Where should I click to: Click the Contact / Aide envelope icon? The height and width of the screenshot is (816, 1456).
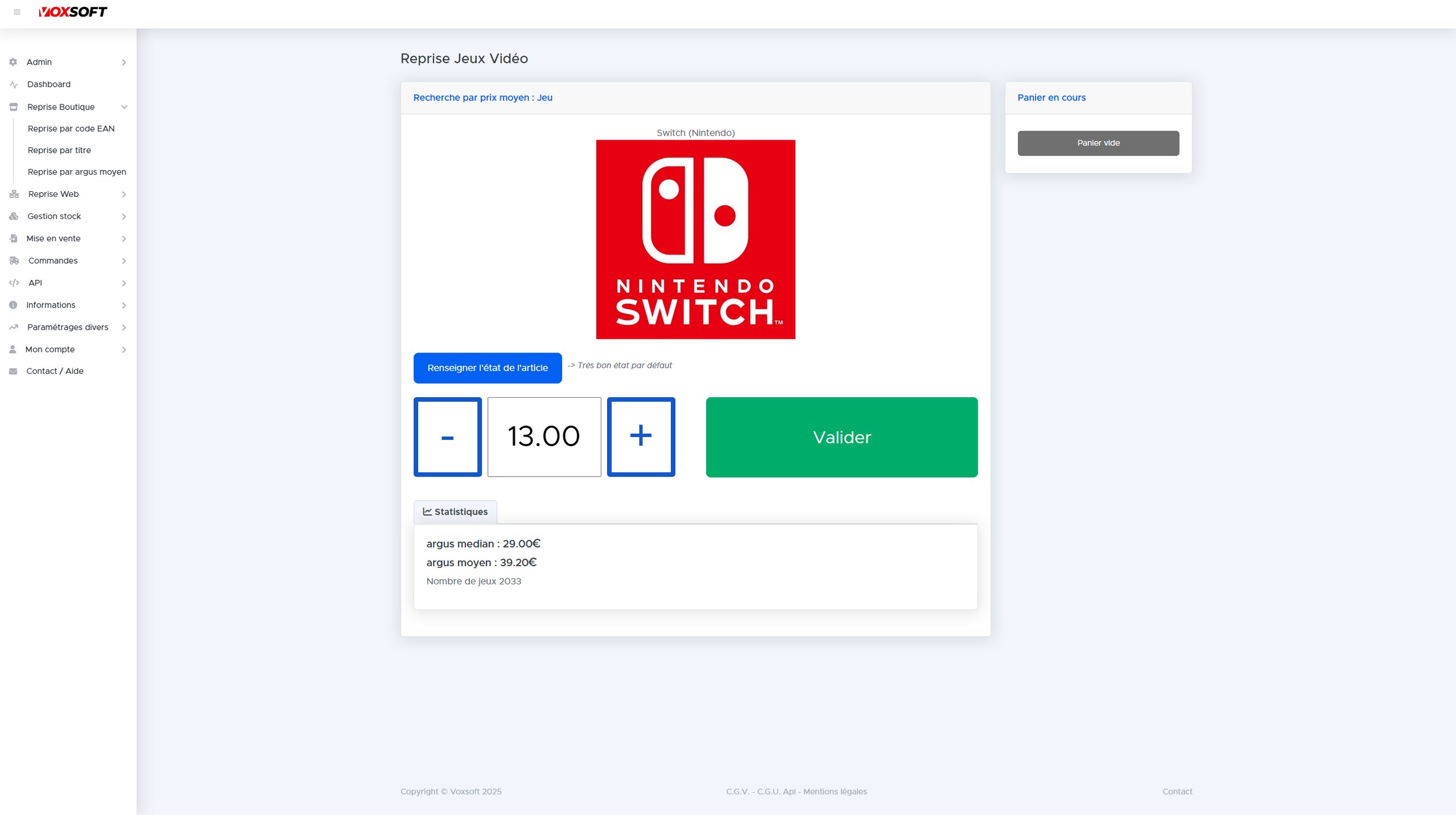pyautogui.click(x=14, y=371)
